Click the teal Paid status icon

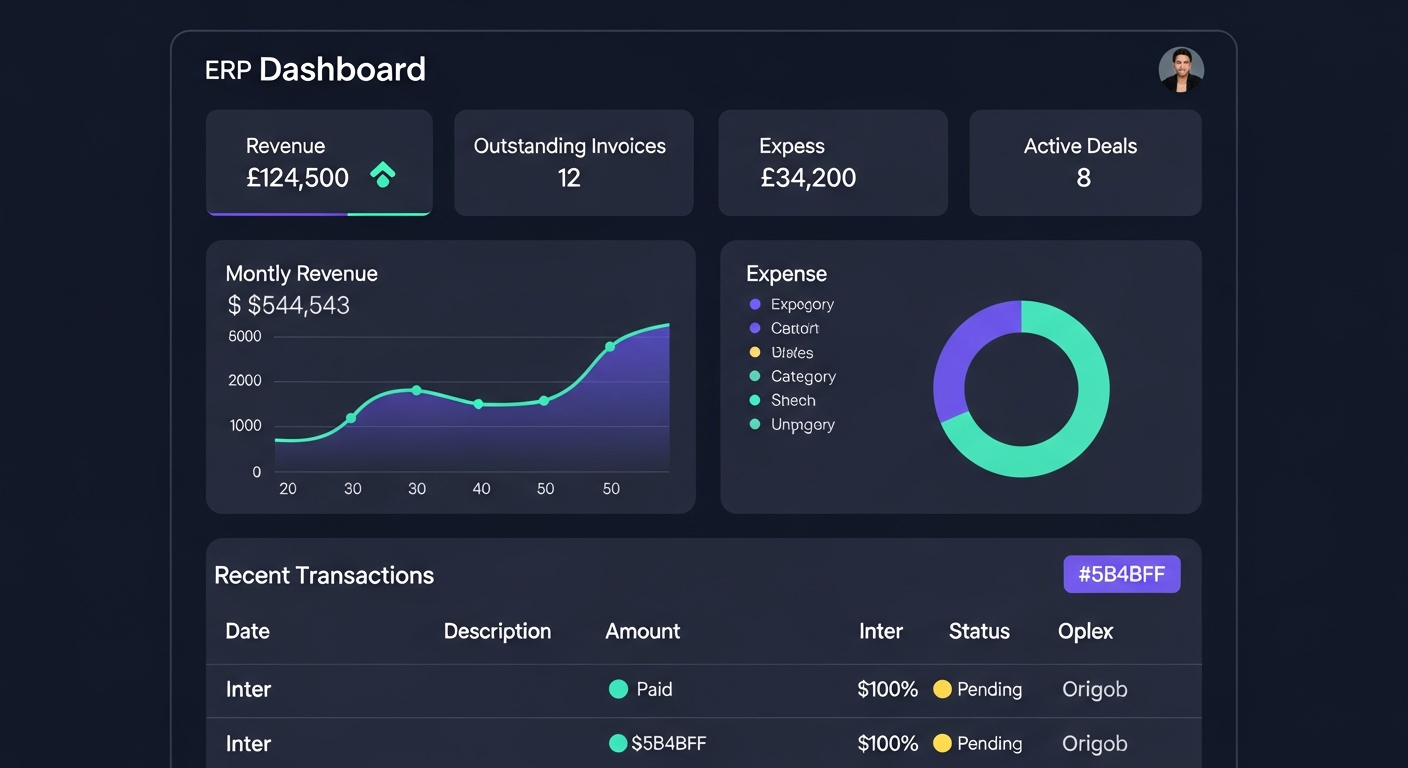click(617, 689)
